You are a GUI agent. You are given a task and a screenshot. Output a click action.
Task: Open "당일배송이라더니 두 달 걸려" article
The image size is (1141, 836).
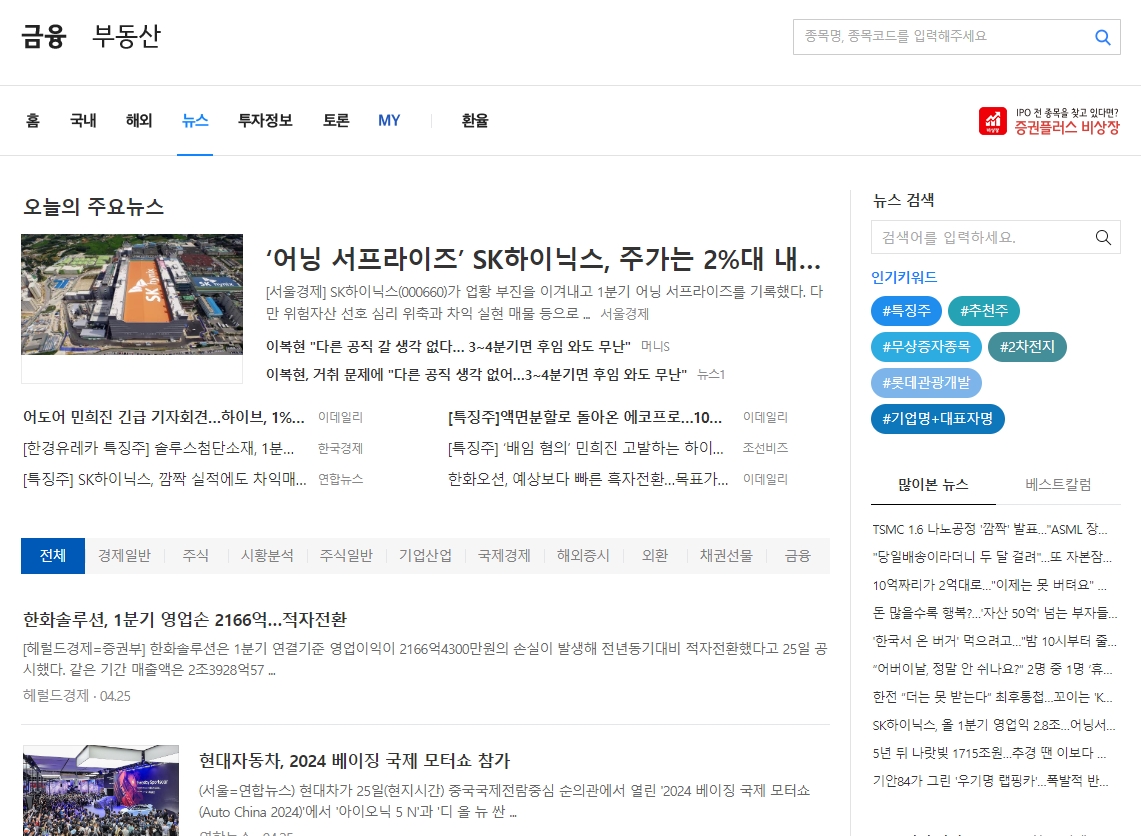993,557
